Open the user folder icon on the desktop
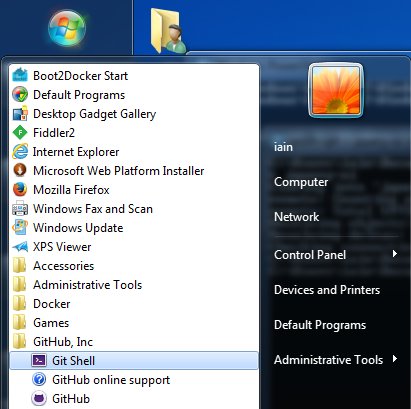This screenshot has height=409, width=411. coord(169,31)
